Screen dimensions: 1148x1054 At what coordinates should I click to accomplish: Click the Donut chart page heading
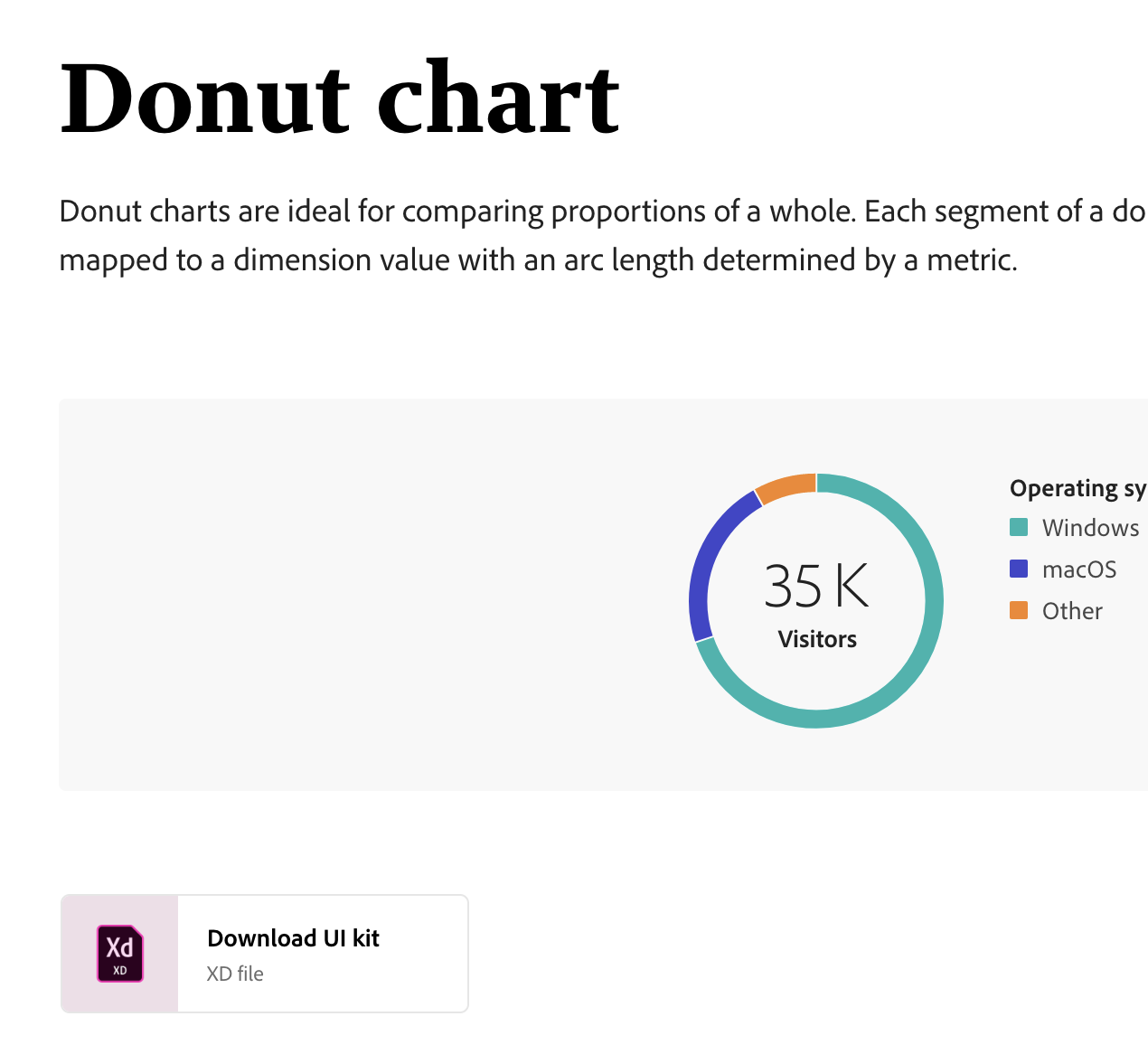pyautogui.click(x=339, y=98)
